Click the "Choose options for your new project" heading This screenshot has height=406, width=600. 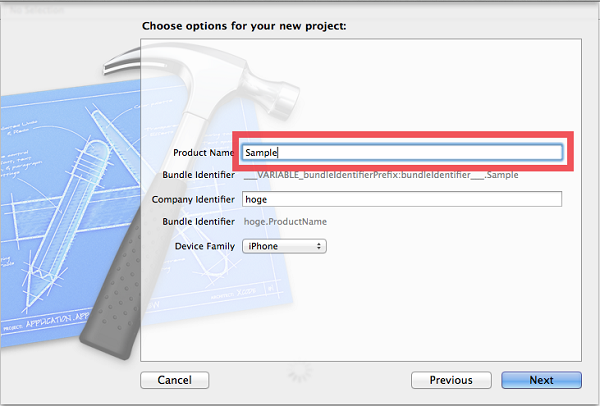(244, 26)
